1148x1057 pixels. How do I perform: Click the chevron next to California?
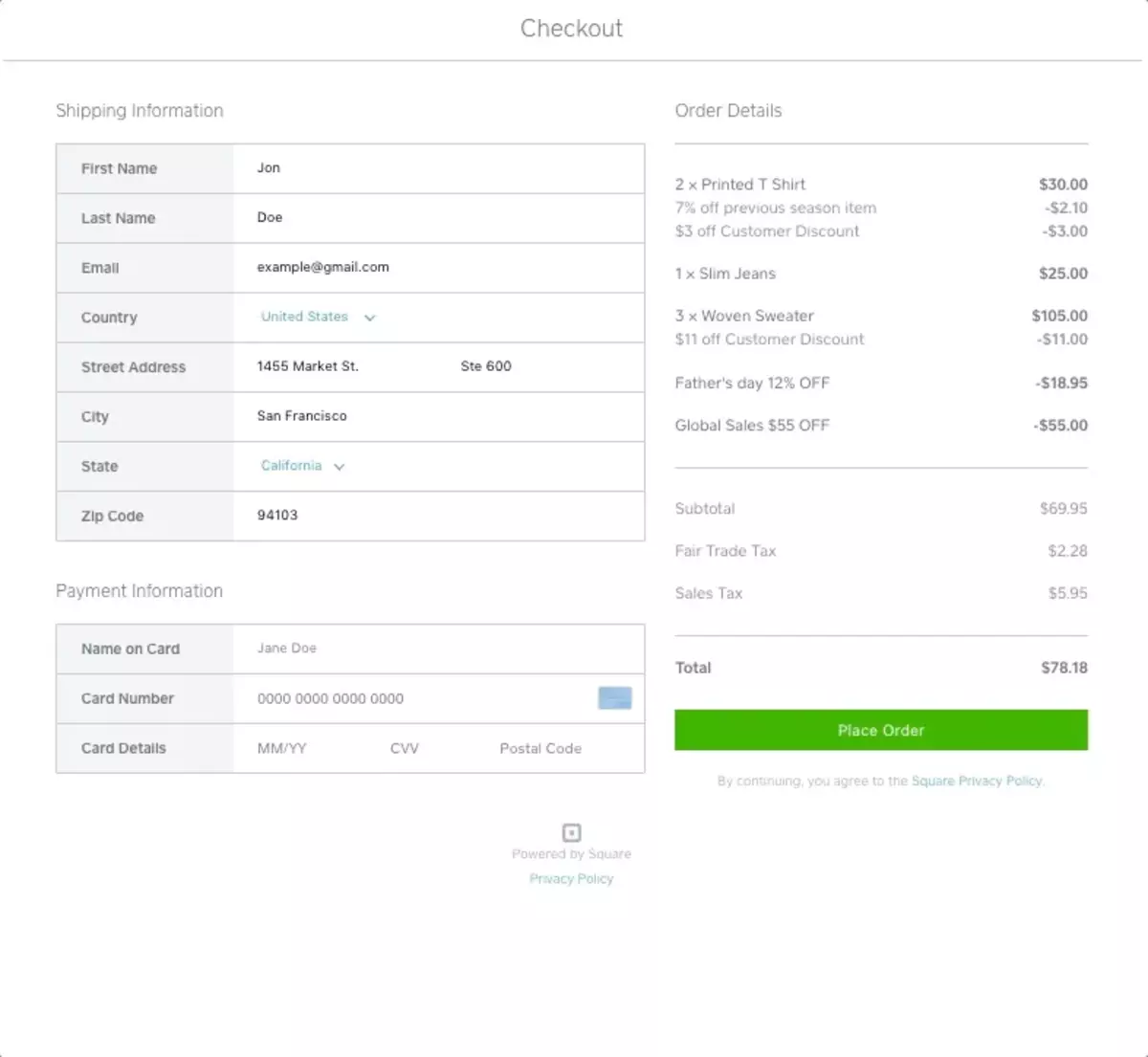[x=340, y=467]
